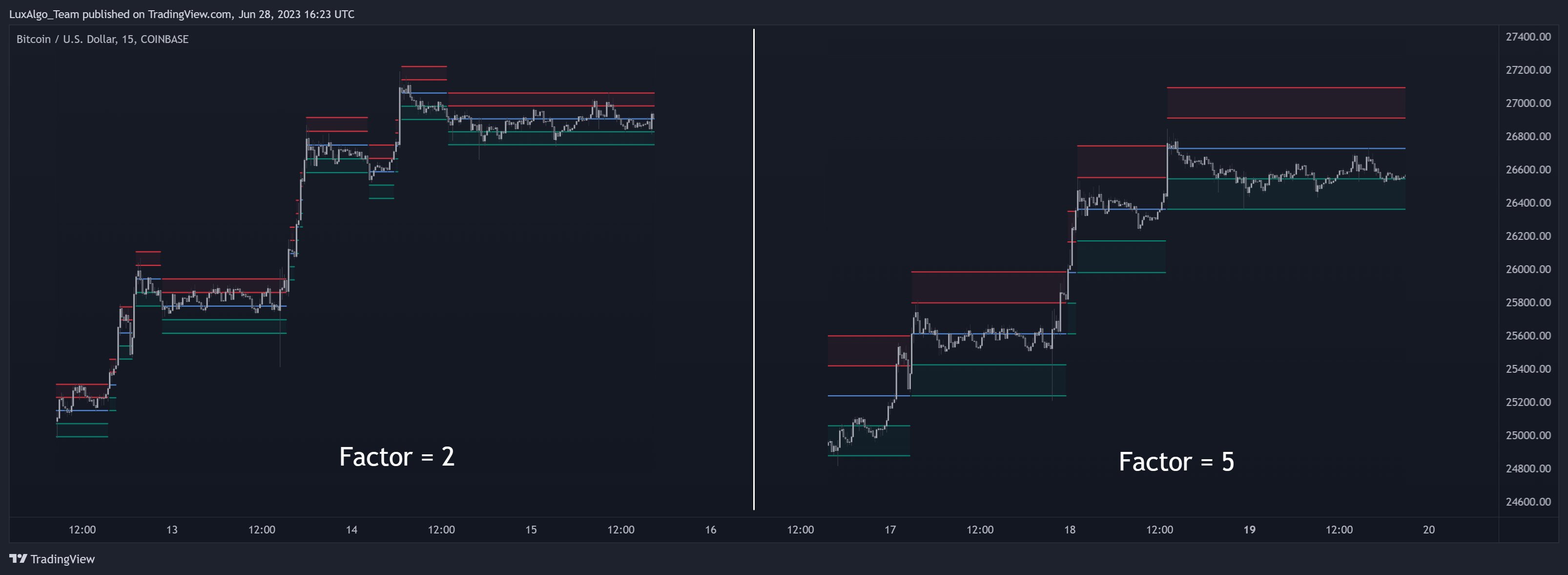Click the 26400.00 price axis label
Viewport: 1568px width, 575px height.
point(1528,203)
